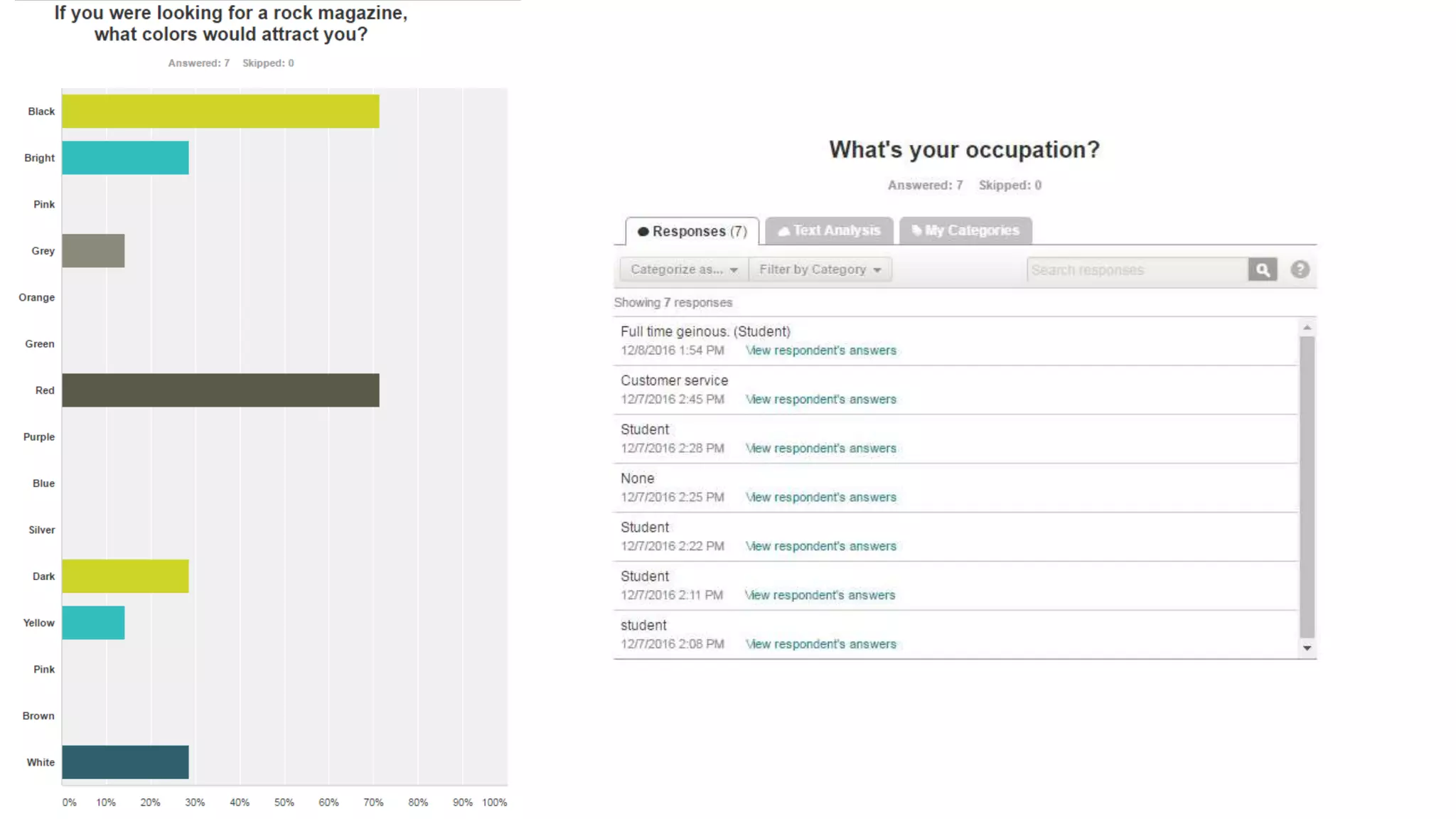
Task: Select the Responses (7) tab
Action: tap(692, 231)
